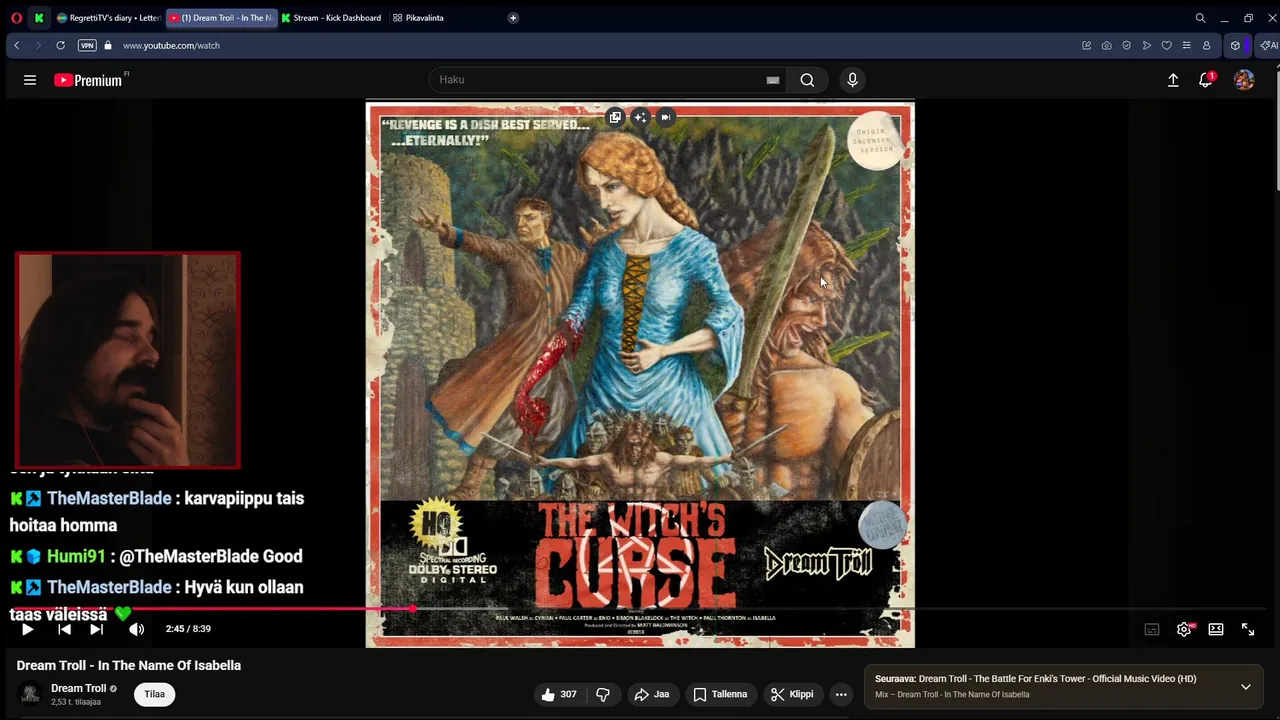This screenshot has width=1280, height=720.
Task: Save the video with Tallenna
Action: [x=720, y=694]
